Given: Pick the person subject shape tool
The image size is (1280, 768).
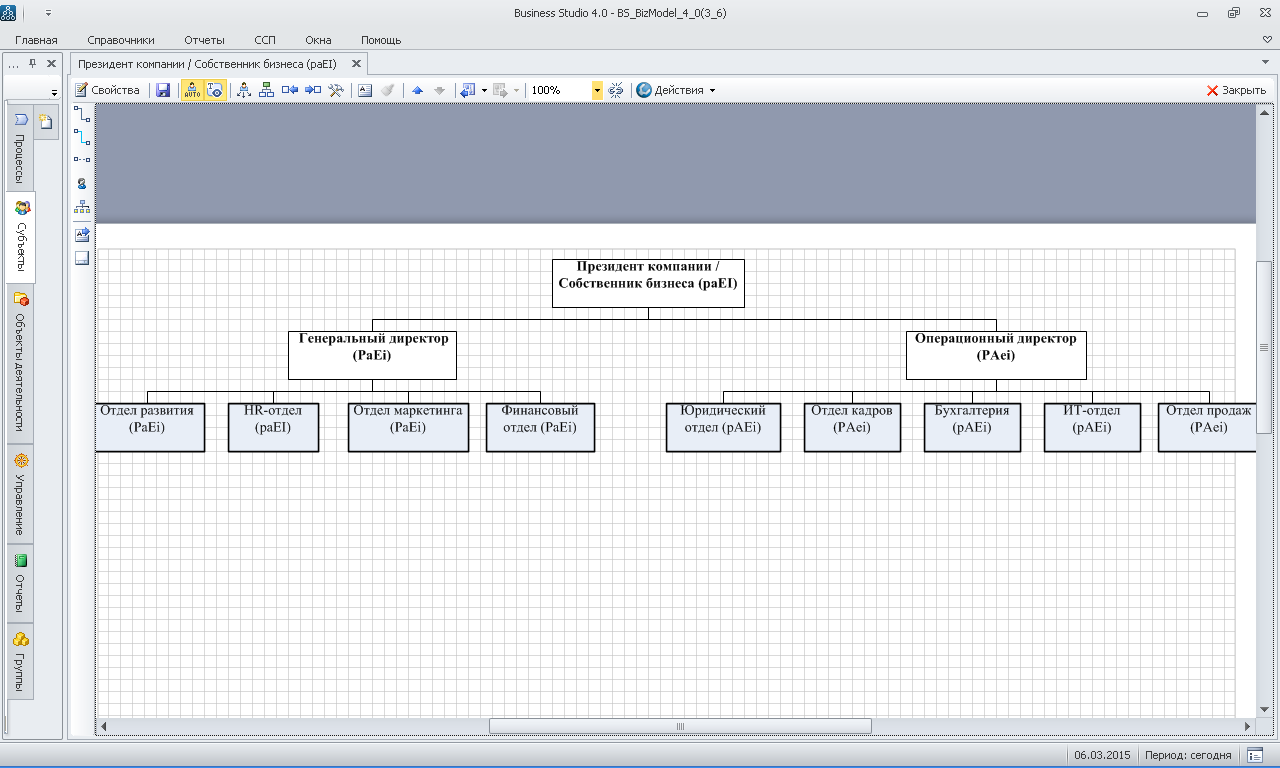Looking at the screenshot, I should [82, 184].
